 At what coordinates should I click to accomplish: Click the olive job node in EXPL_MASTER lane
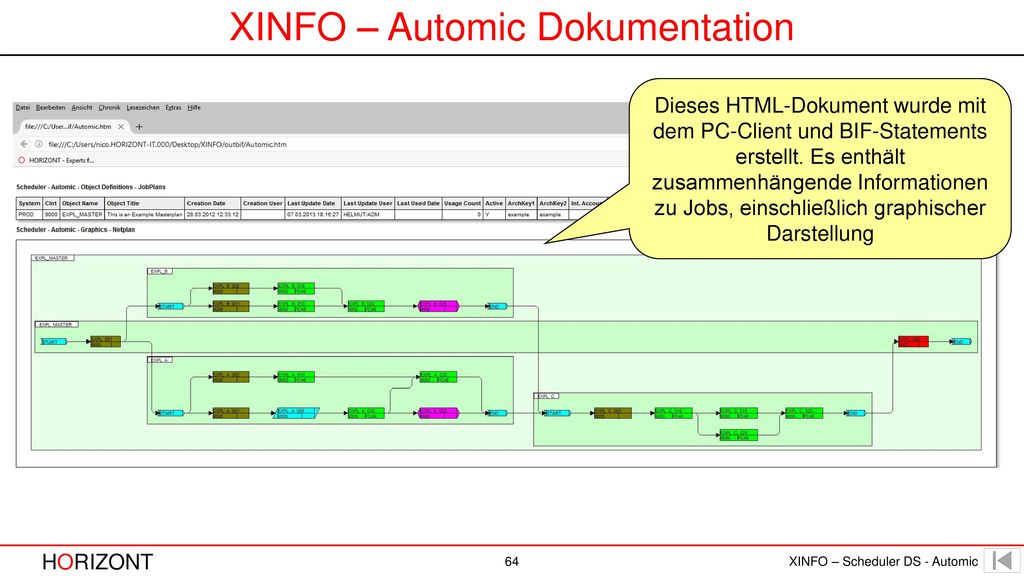[105, 342]
